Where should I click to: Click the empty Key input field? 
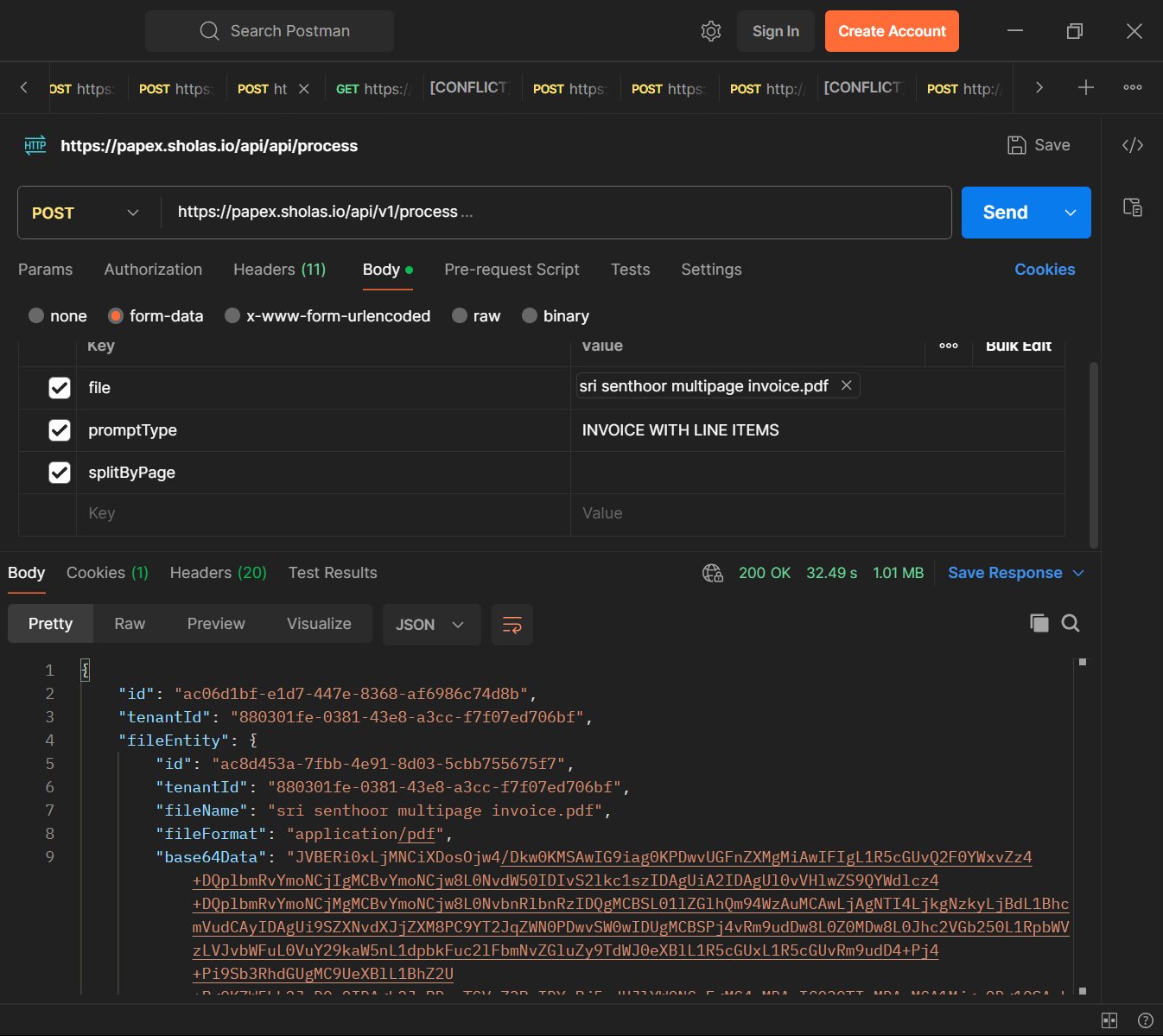[x=323, y=513]
